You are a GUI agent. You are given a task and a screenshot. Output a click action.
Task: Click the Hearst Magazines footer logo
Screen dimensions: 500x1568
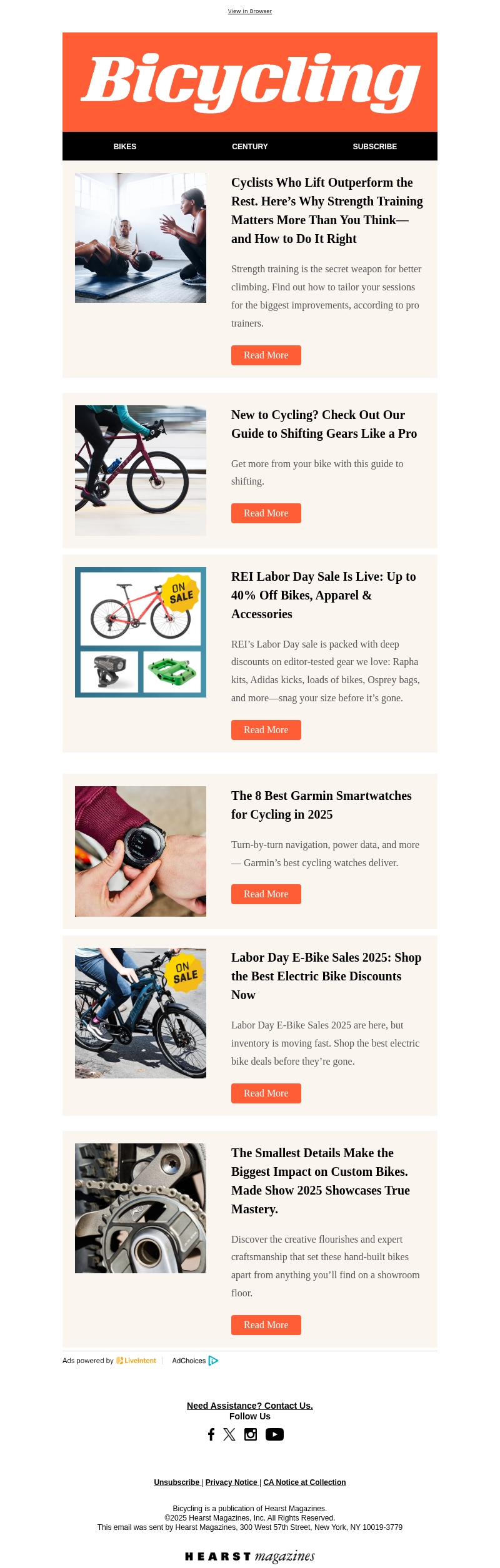(250, 1556)
